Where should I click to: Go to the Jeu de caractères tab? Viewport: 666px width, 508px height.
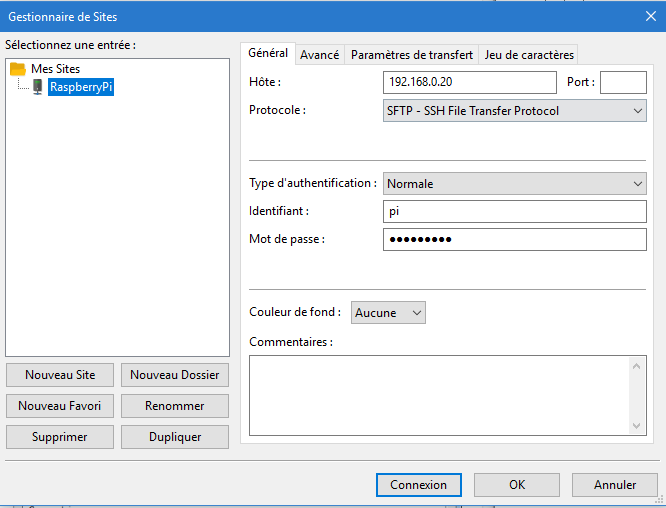(528, 55)
